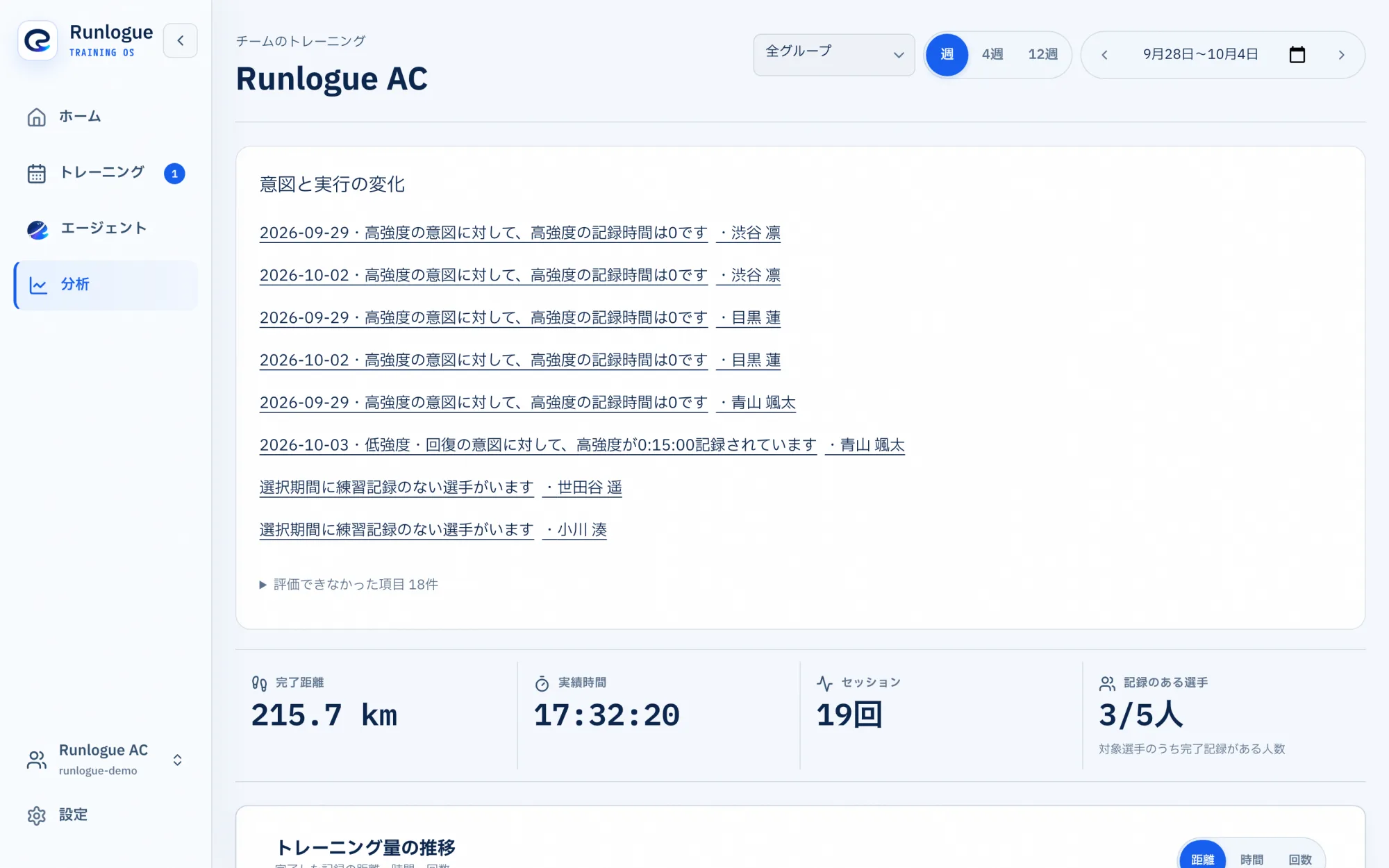Image resolution: width=1389 pixels, height=868 pixels.
Task: Open the 全グループ dropdown
Action: [834, 55]
